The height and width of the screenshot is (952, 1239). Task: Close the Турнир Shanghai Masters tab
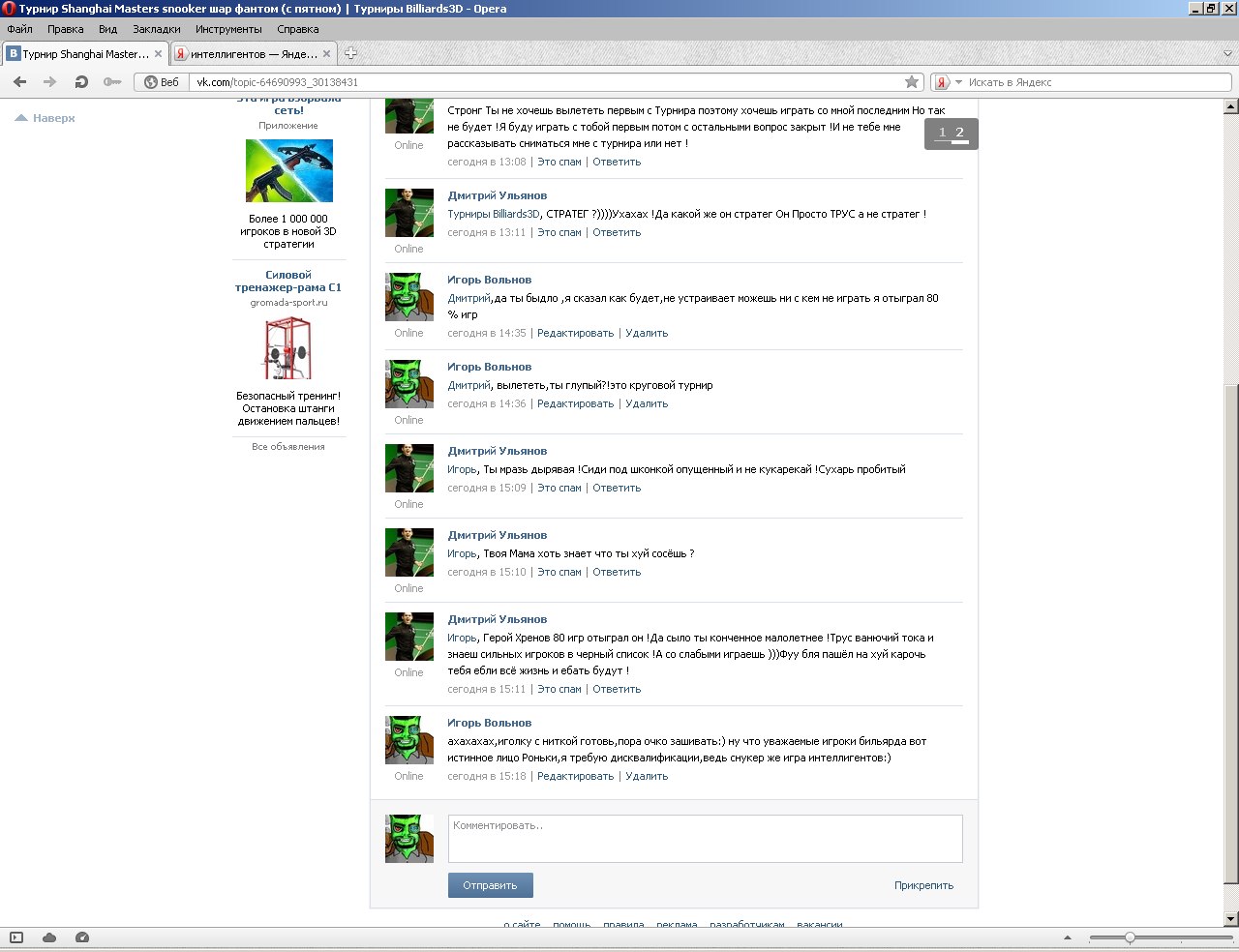tap(159, 54)
